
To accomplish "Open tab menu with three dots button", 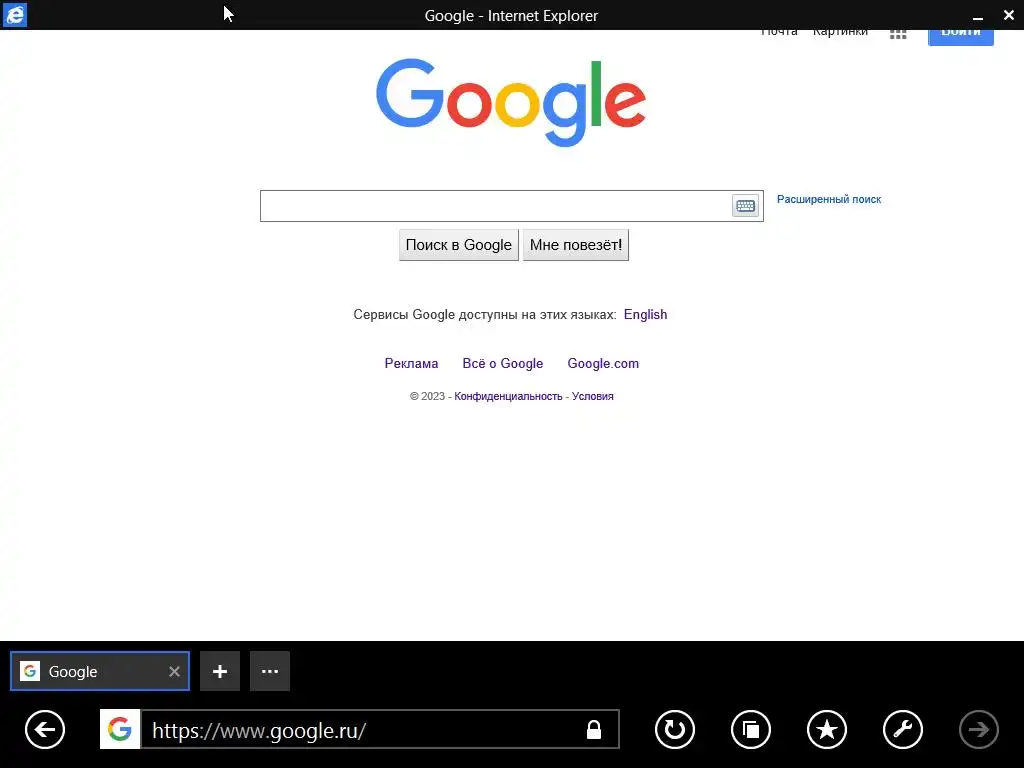I will (x=270, y=671).
